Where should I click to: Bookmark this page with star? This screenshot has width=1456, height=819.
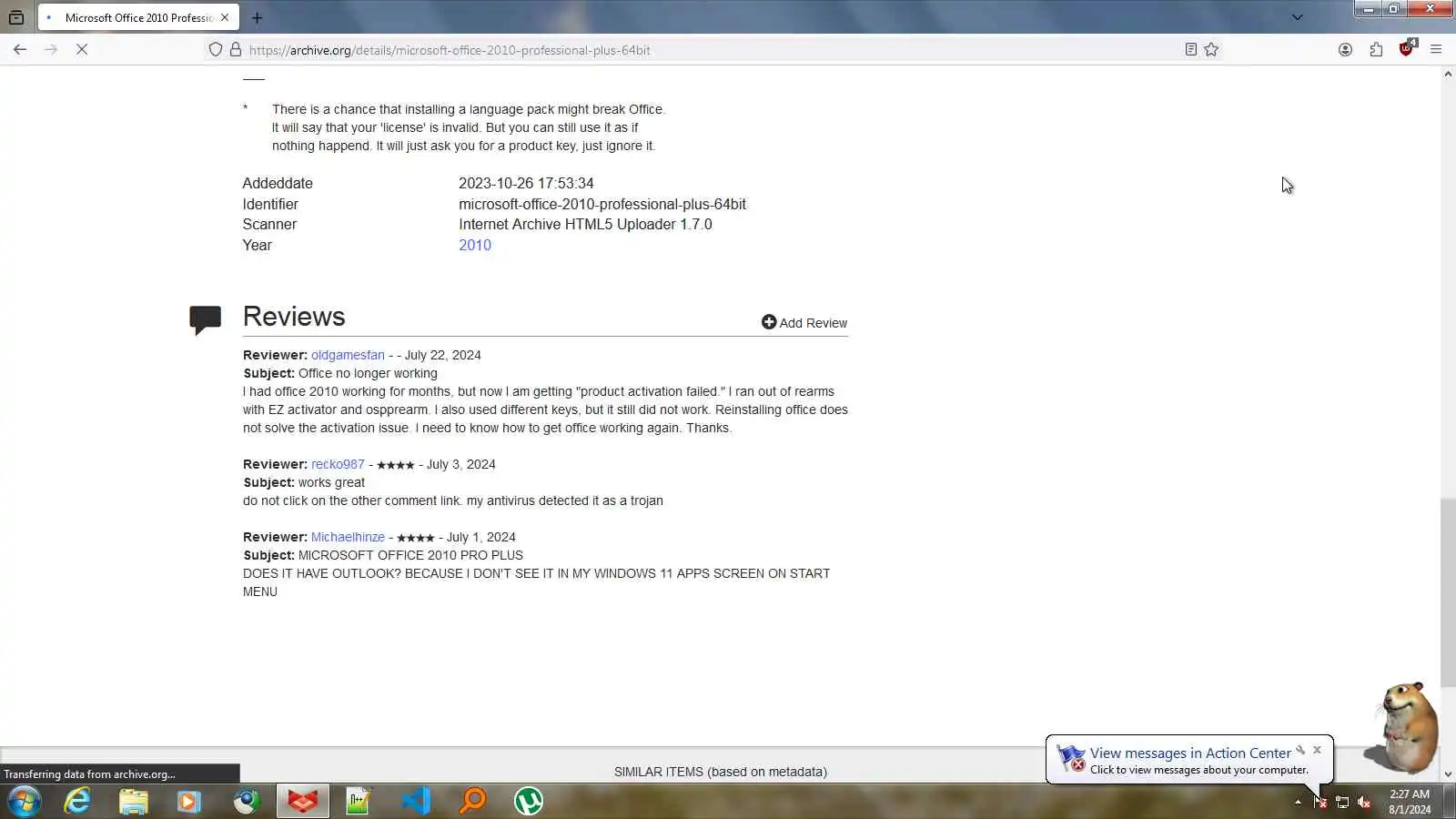click(x=1211, y=49)
